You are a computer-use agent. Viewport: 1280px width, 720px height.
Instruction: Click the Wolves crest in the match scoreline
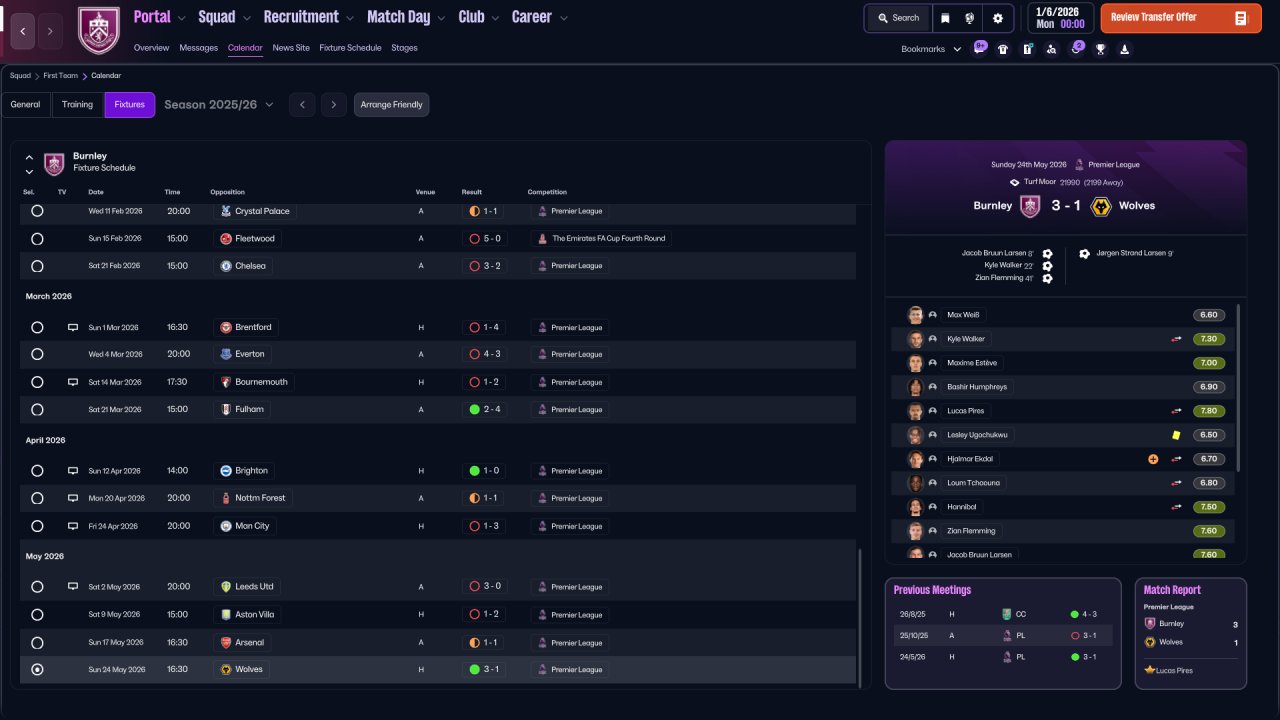click(1101, 206)
